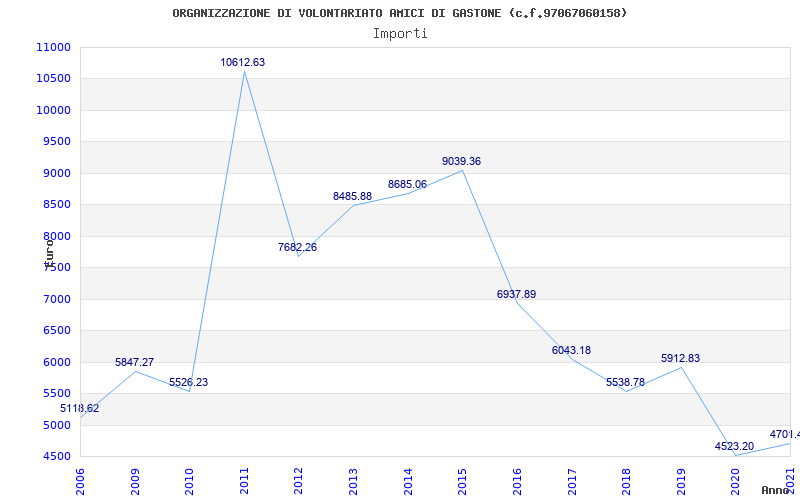Click the 2011 year label
800x500 pixels.
coord(244,481)
